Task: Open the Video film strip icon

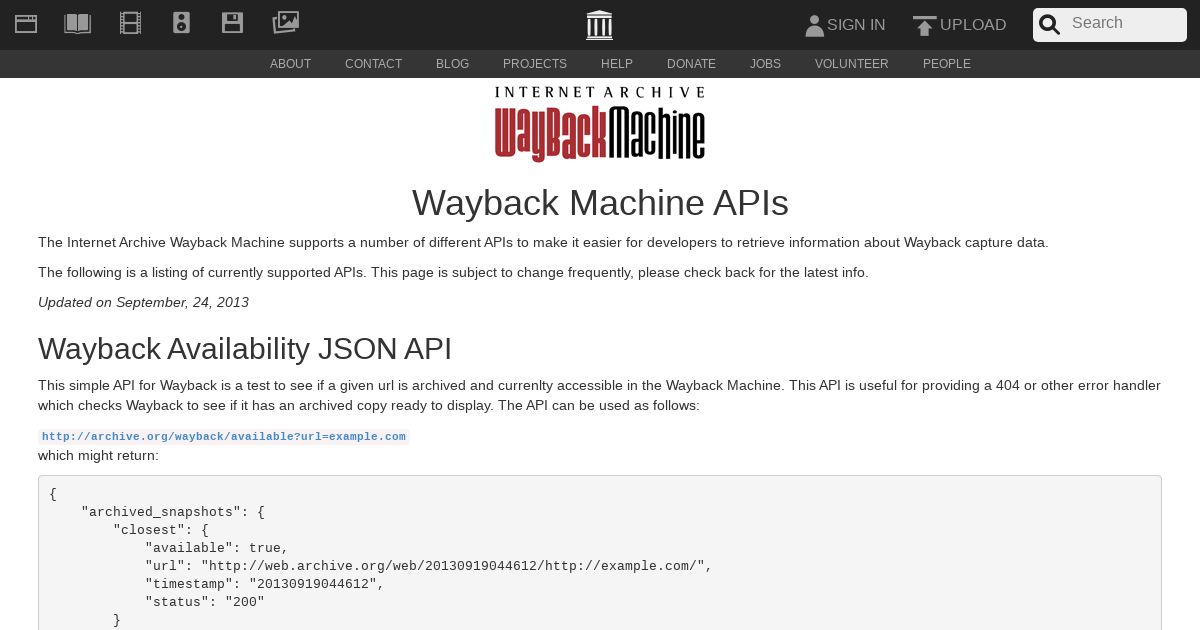Action: pos(130,23)
